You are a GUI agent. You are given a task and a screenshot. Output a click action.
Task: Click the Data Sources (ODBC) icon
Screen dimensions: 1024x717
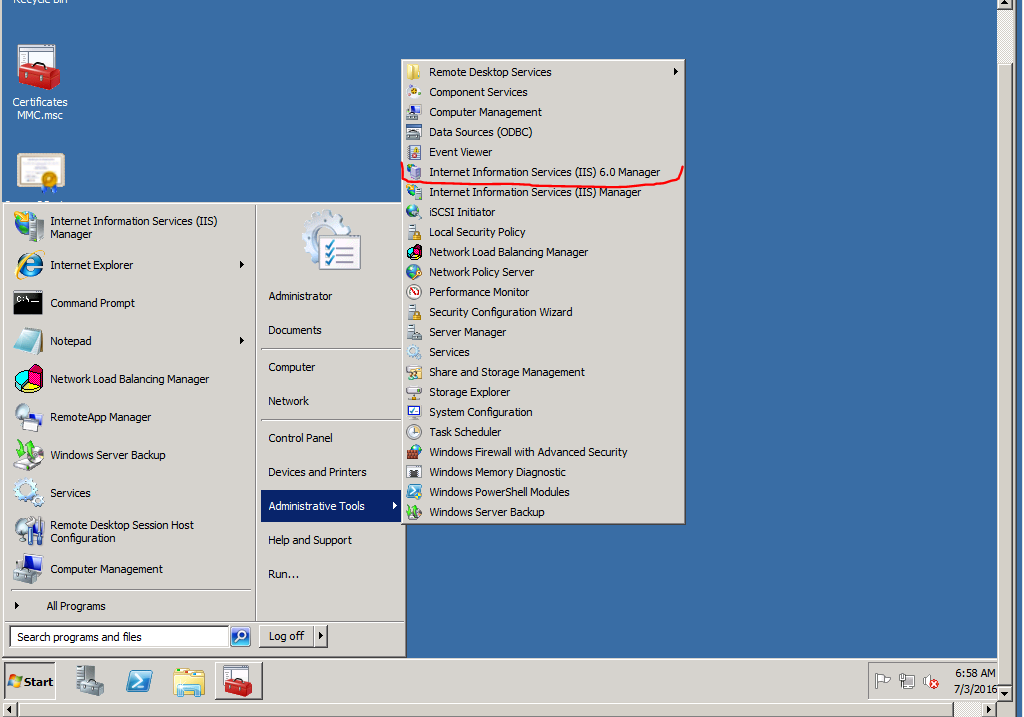click(413, 132)
